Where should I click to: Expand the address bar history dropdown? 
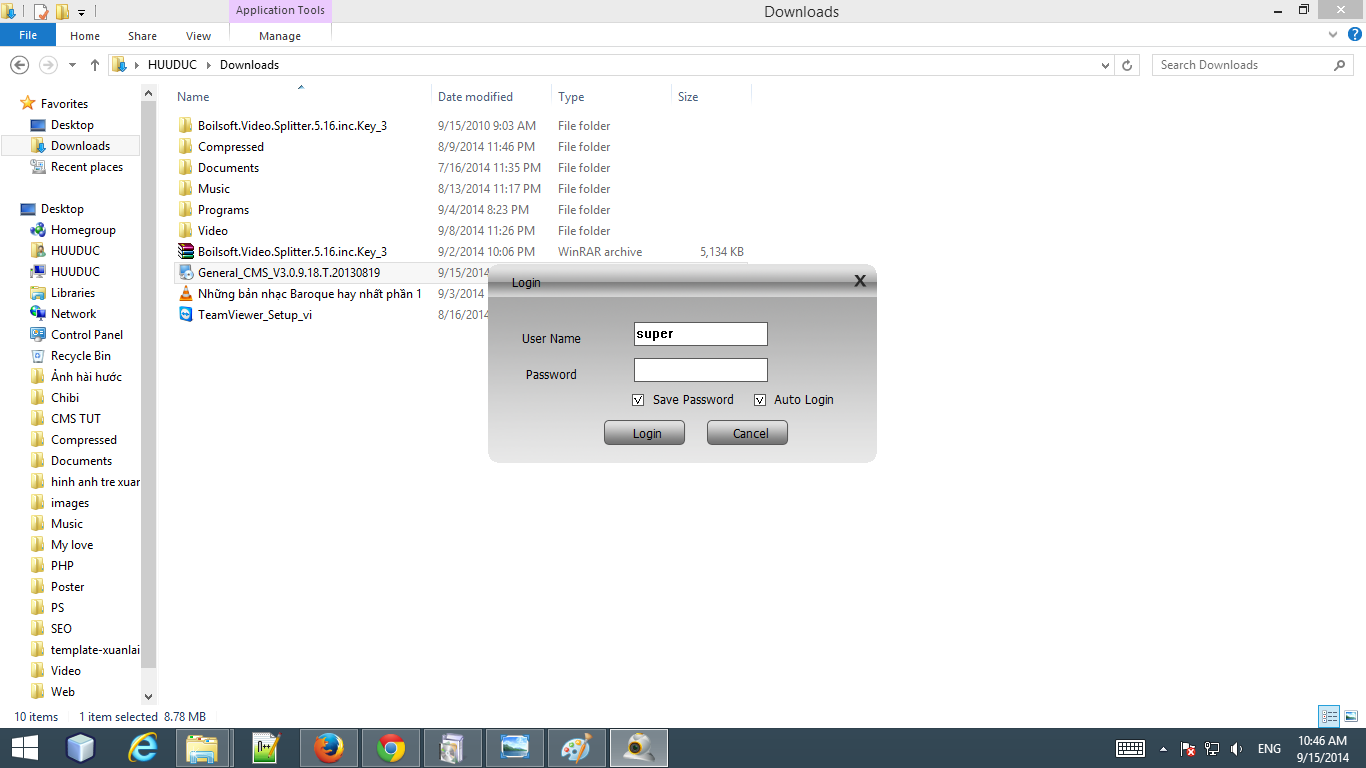(x=1105, y=65)
